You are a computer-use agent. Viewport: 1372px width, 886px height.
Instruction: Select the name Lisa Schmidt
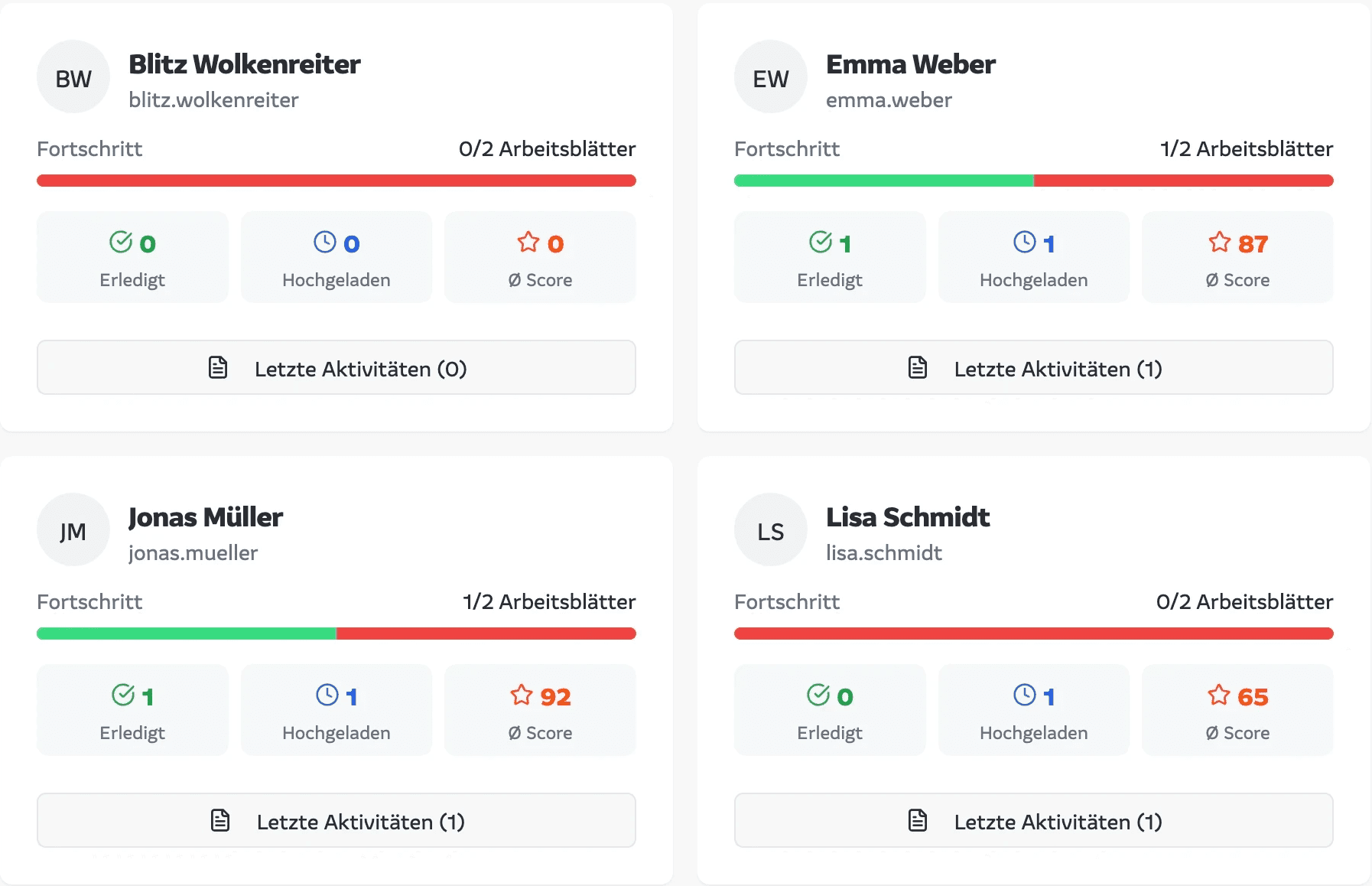(907, 517)
